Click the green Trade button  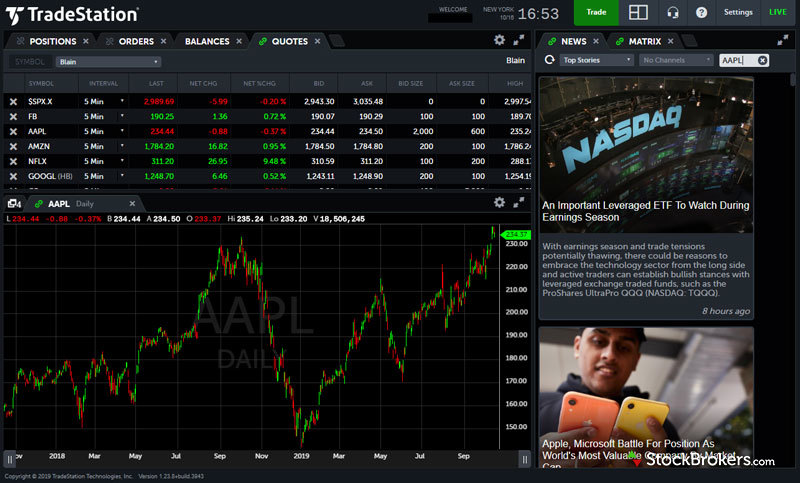point(596,12)
